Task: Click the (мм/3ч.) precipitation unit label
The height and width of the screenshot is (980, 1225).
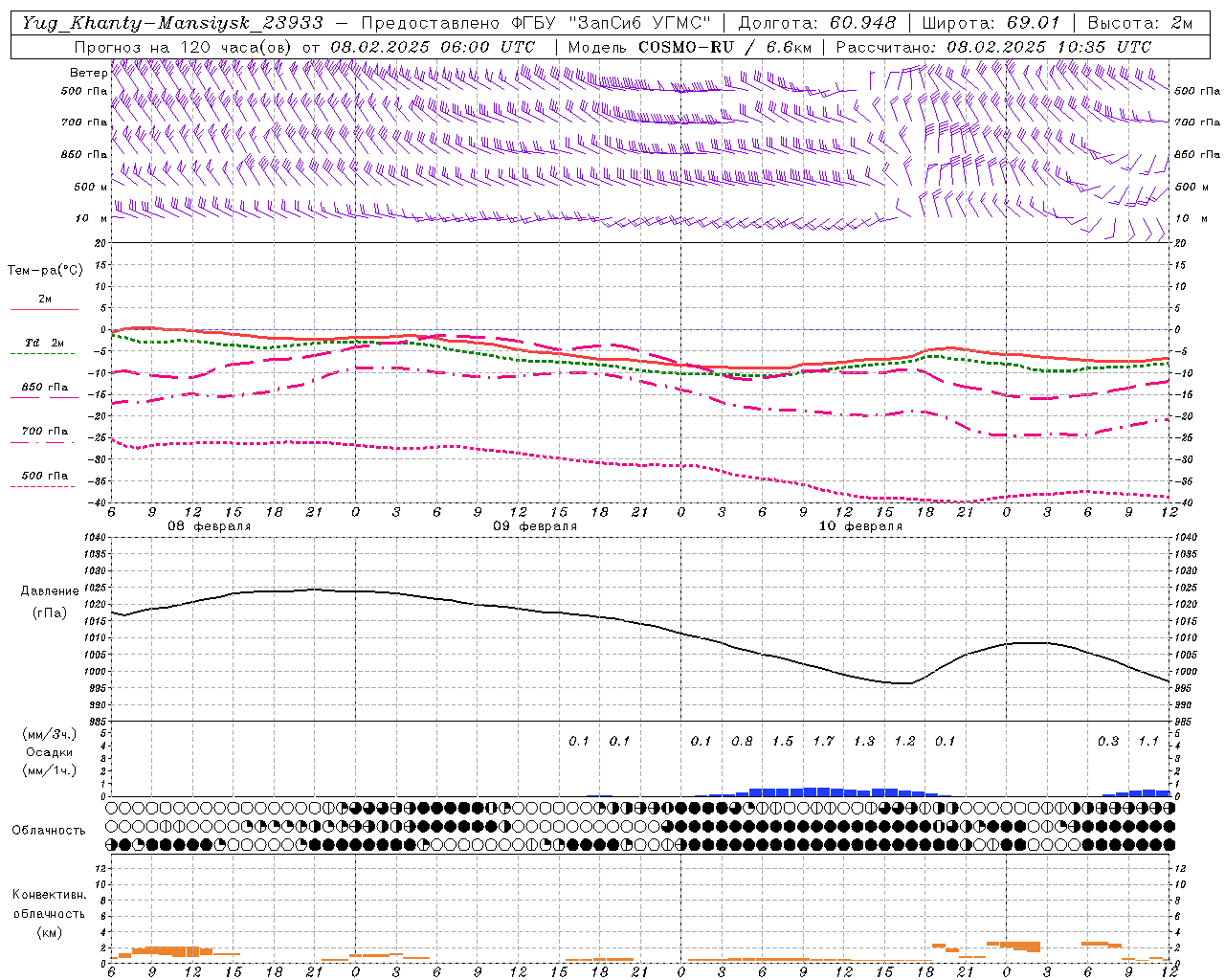Action: tap(50, 734)
